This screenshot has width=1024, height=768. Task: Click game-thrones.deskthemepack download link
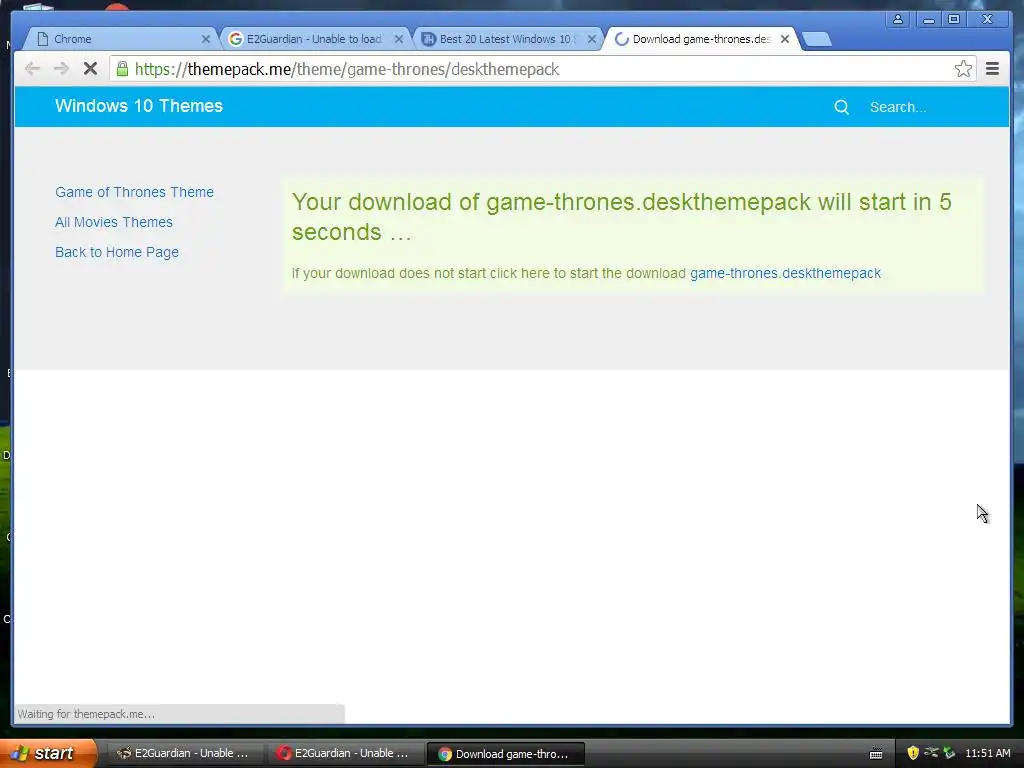point(785,273)
